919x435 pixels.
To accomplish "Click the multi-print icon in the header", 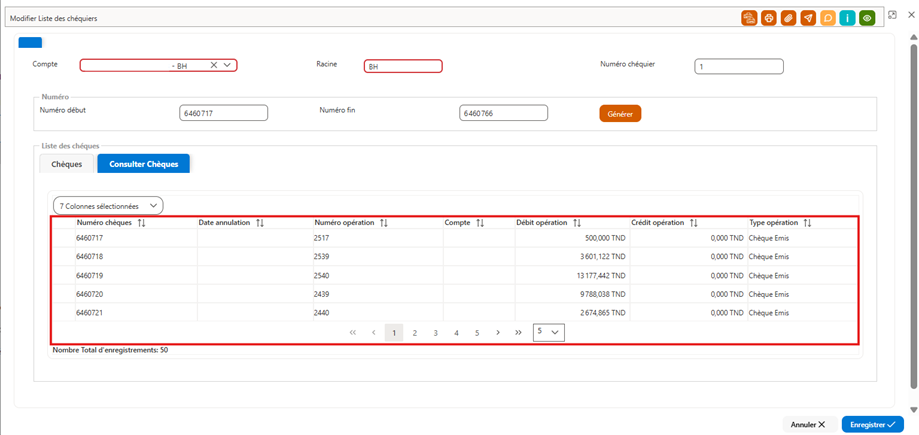I will 749,18.
